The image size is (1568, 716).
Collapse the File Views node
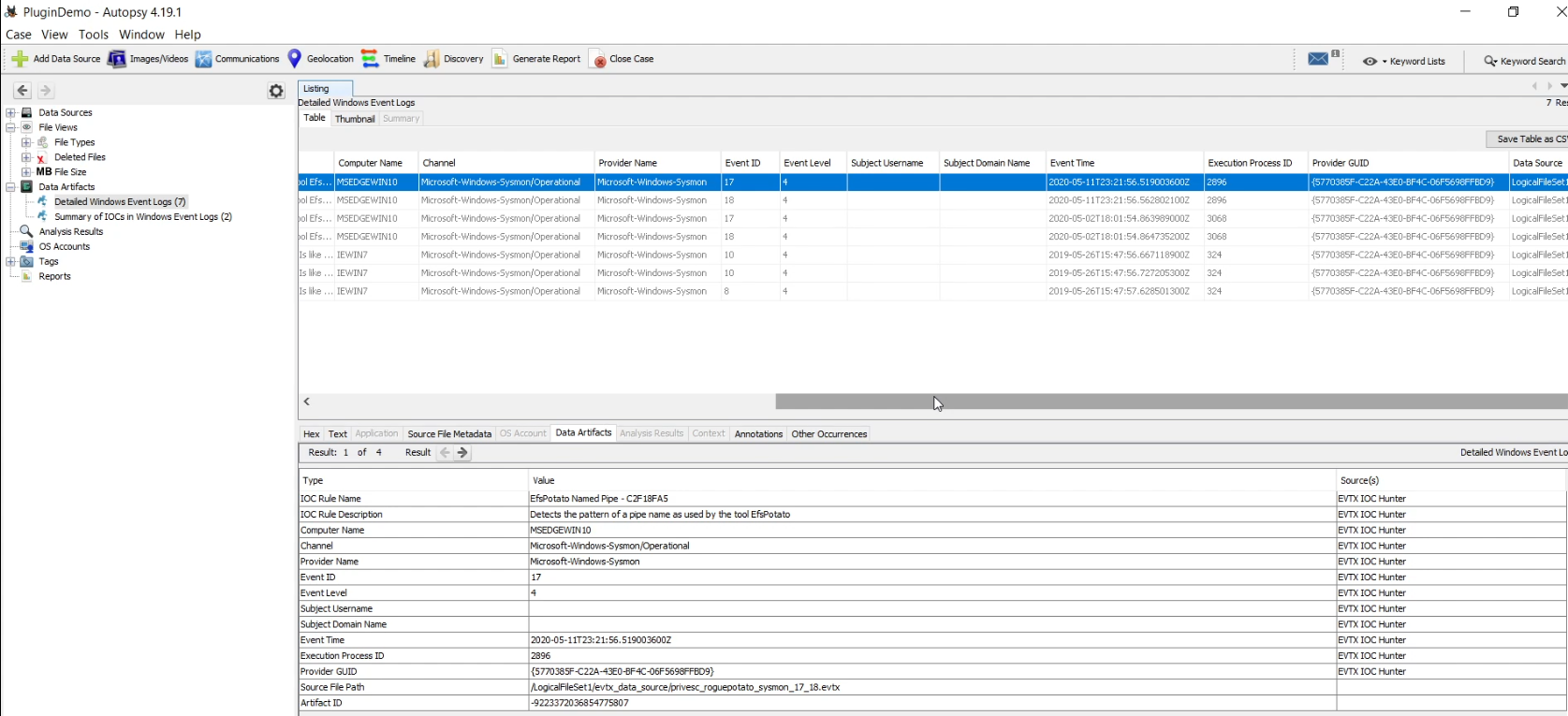pos(11,127)
